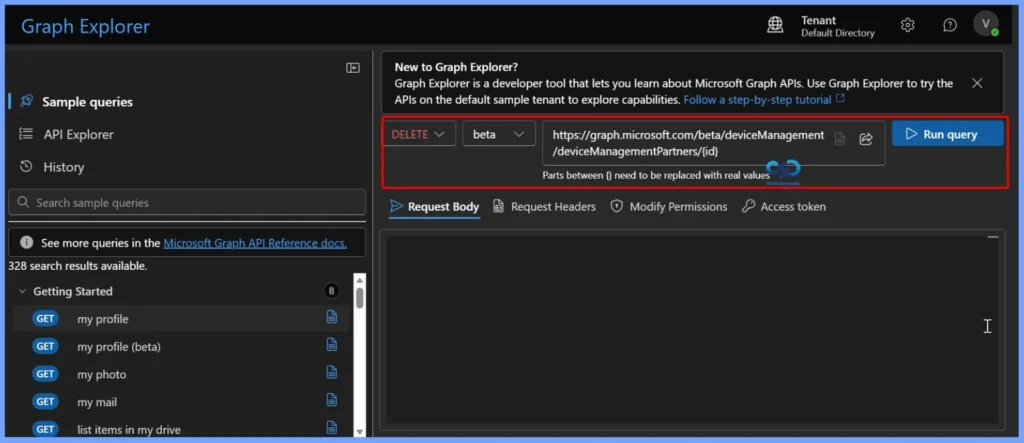This screenshot has height=443, width=1024.
Task: Minimize the request body editor dash icon
Action: 993,237
